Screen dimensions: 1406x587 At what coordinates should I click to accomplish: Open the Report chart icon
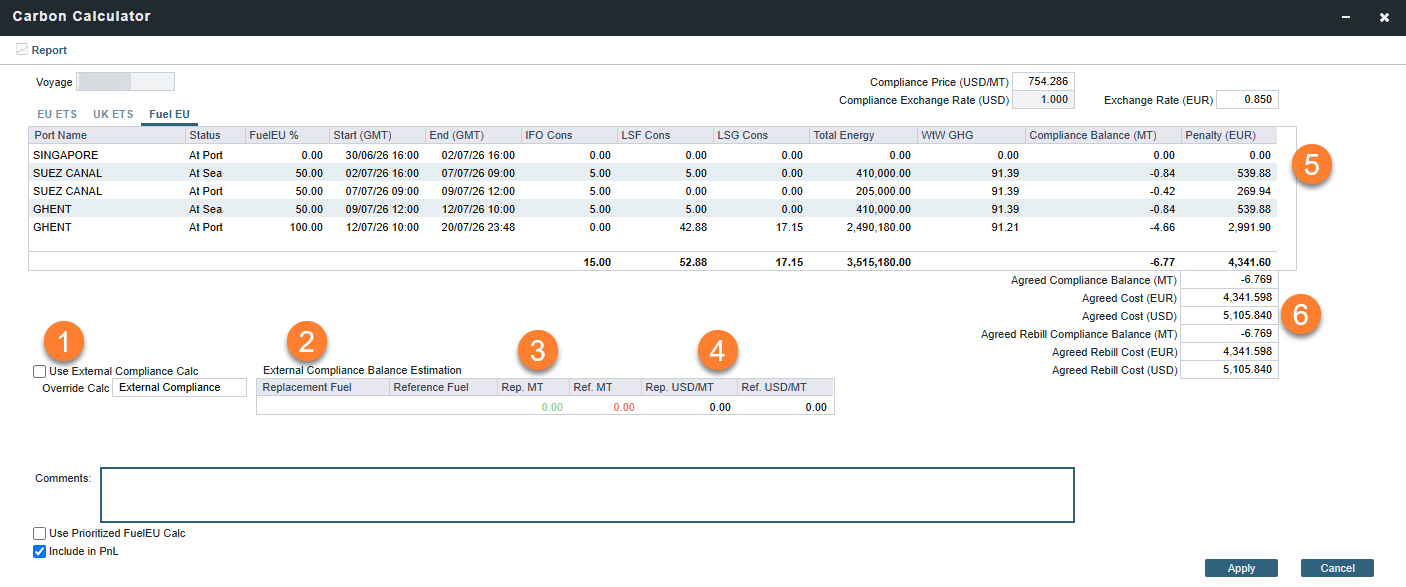click(x=22, y=49)
